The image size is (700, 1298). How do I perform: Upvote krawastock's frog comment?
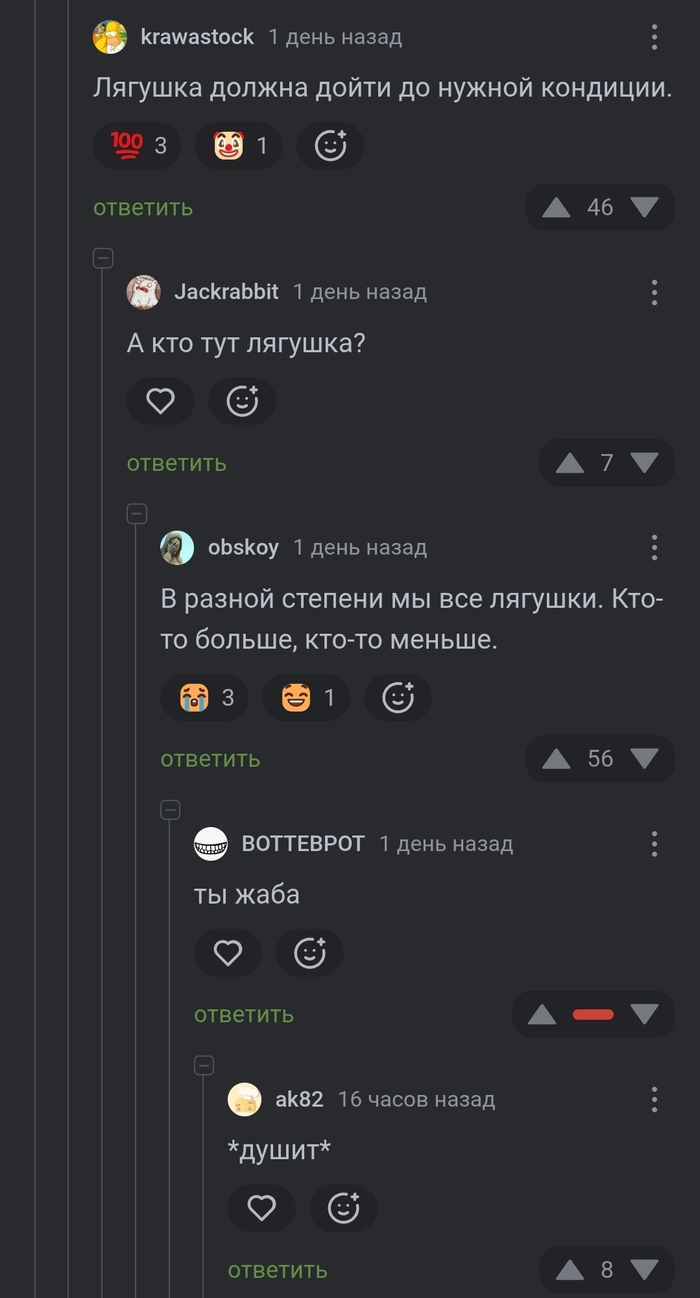(x=556, y=208)
